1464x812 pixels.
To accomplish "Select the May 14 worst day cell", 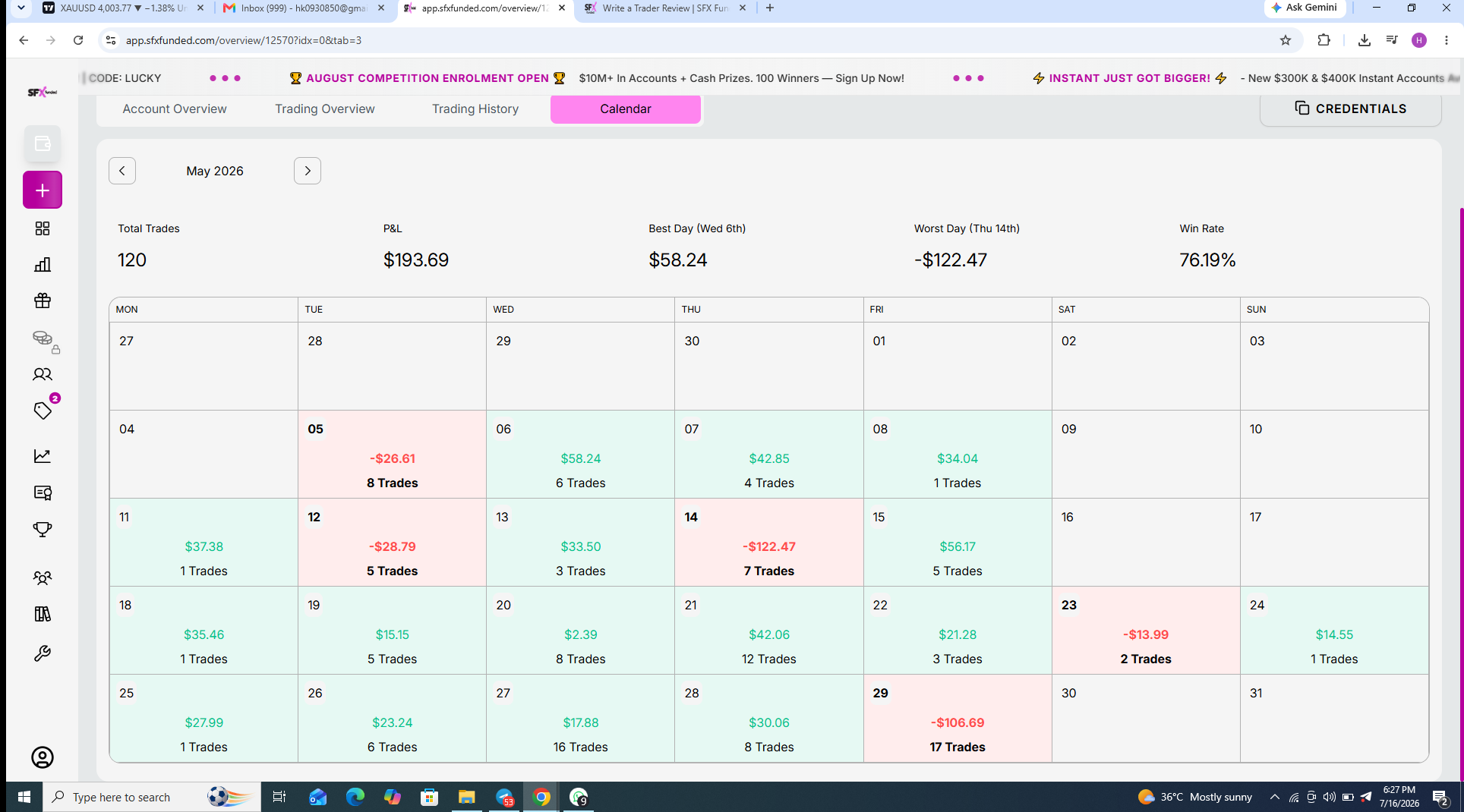I will [x=768, y=543].
